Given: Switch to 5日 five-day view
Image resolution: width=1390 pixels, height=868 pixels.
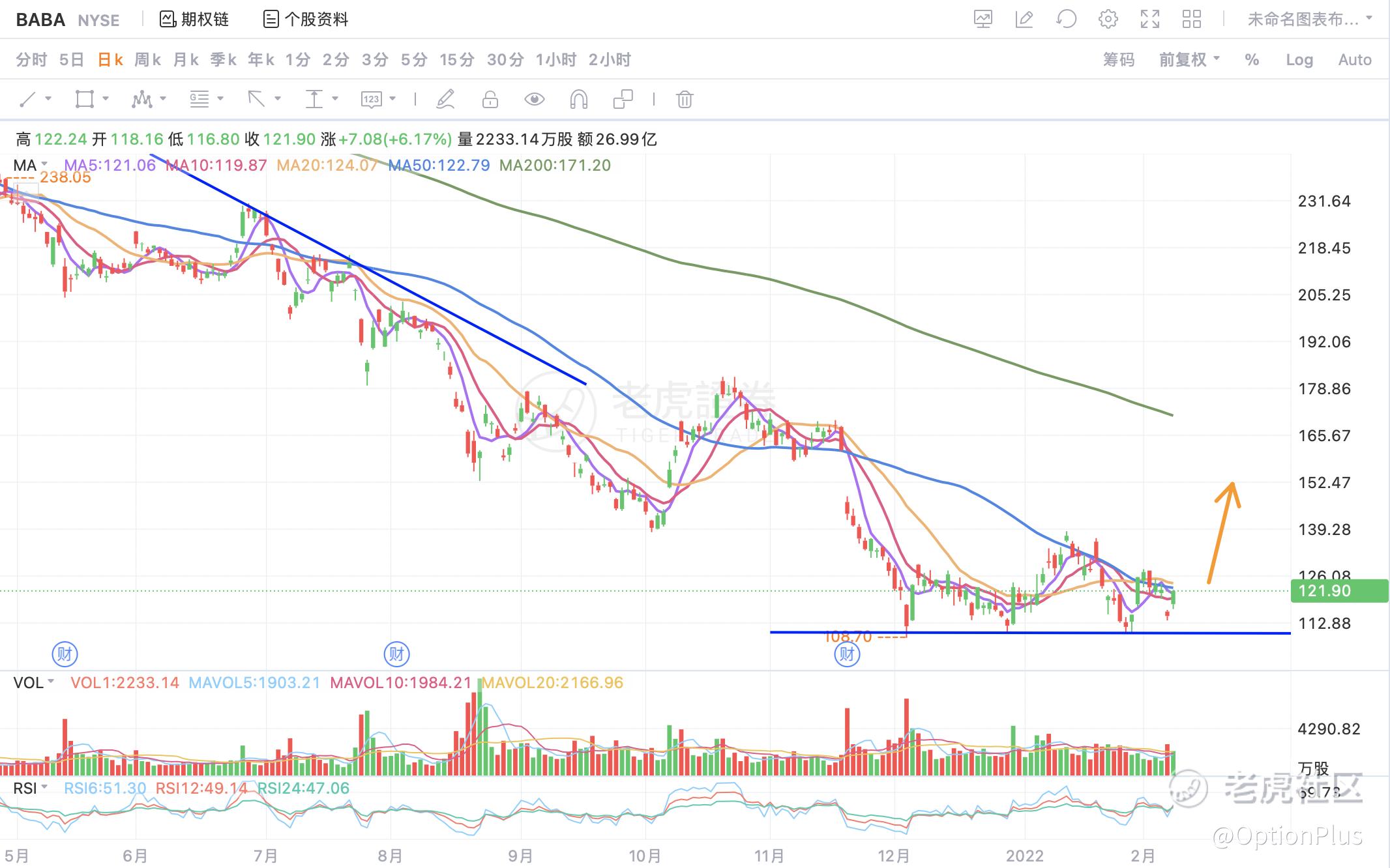Looking at the screenshot, I should click(72, 60).
